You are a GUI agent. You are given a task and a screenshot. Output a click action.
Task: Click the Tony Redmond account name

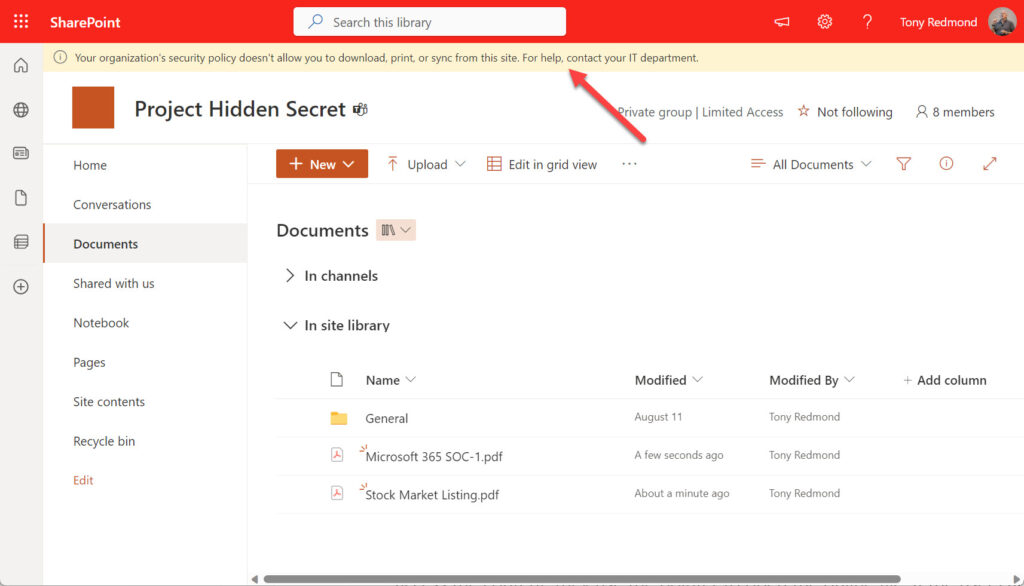(938, 22)
